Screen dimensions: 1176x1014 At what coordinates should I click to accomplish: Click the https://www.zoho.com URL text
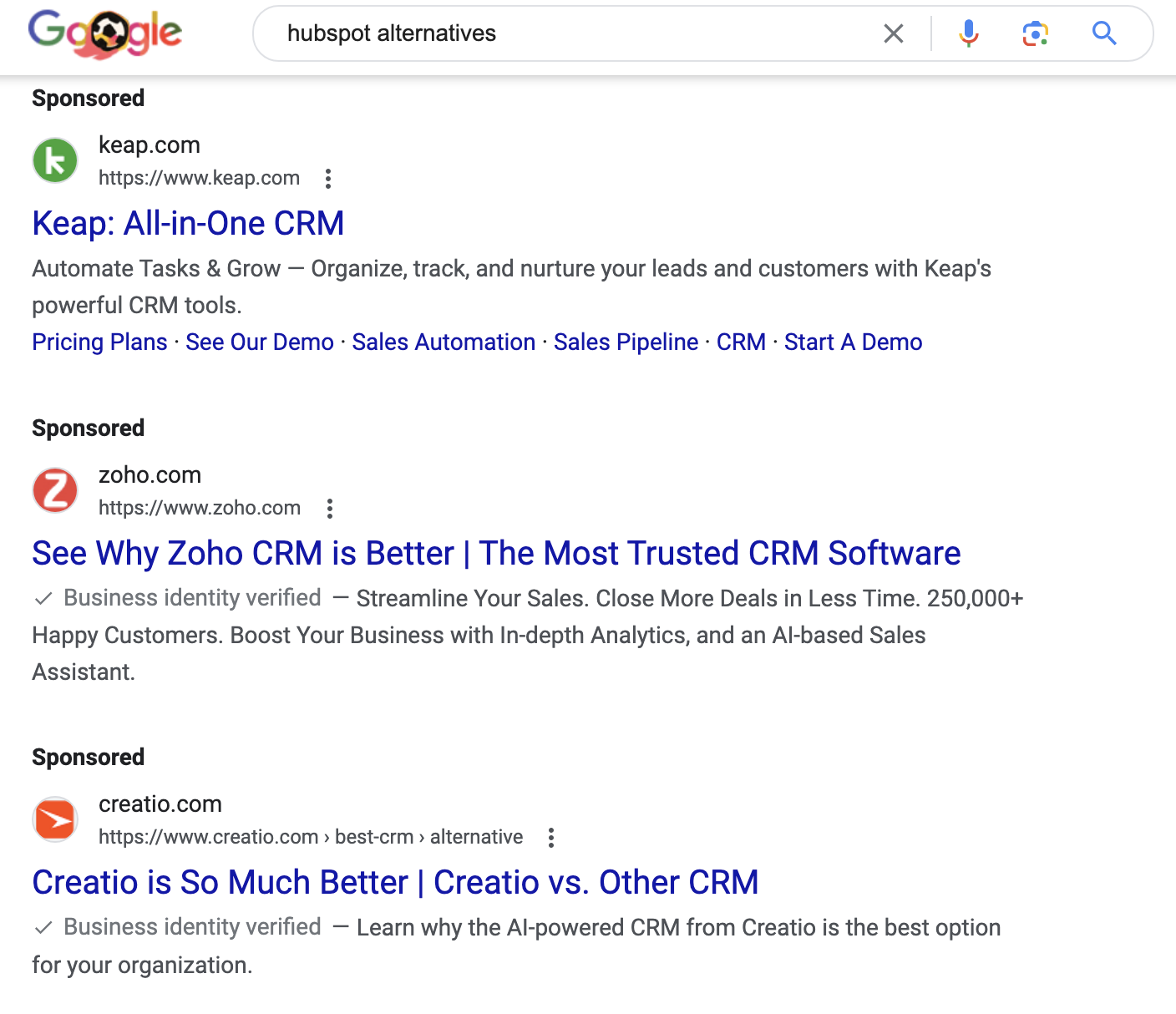[200, 508]
